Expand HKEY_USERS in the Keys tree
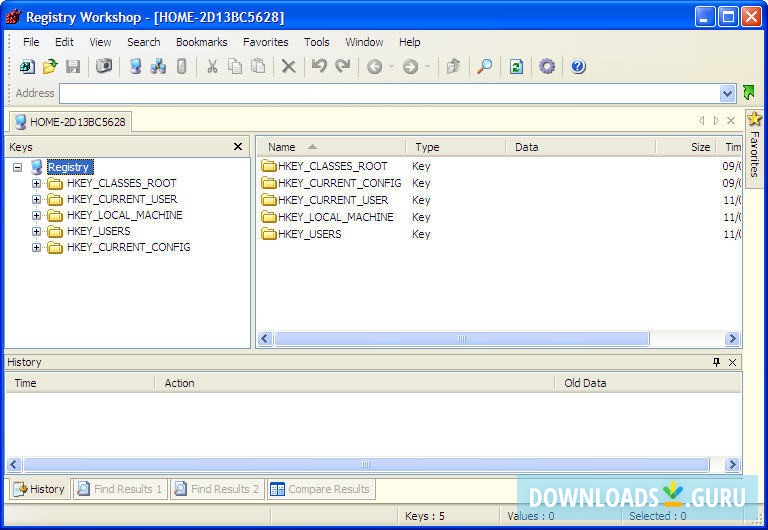 point(36,231)
